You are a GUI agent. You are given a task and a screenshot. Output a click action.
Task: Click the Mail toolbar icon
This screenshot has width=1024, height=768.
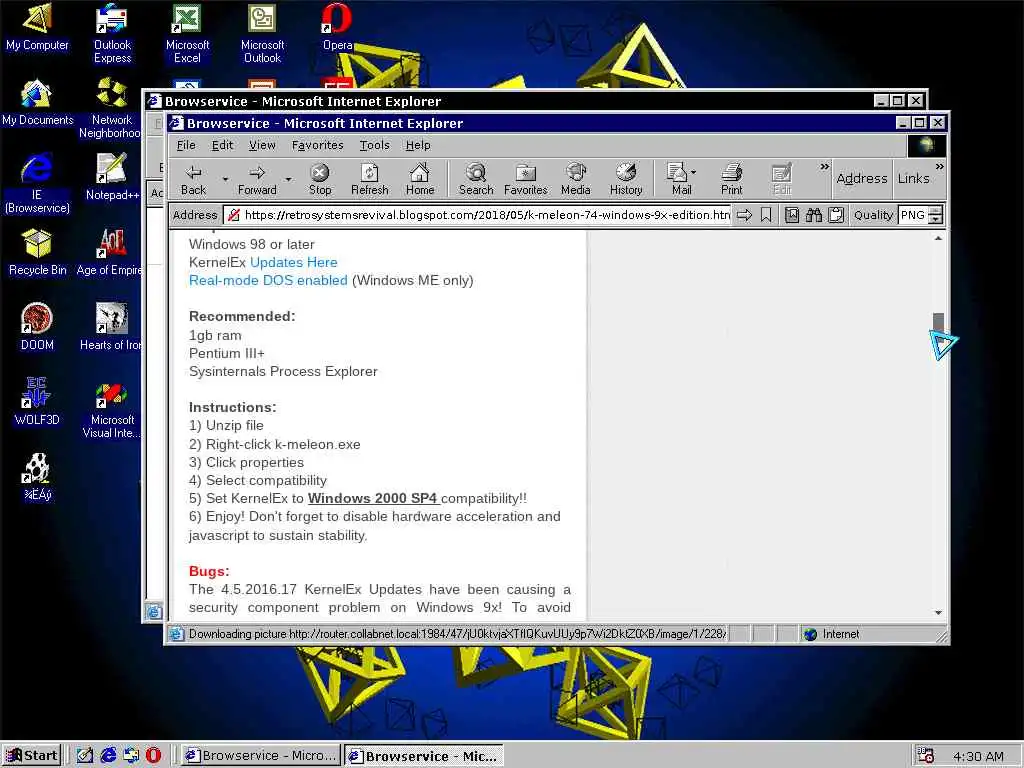(x=677, y=179)
